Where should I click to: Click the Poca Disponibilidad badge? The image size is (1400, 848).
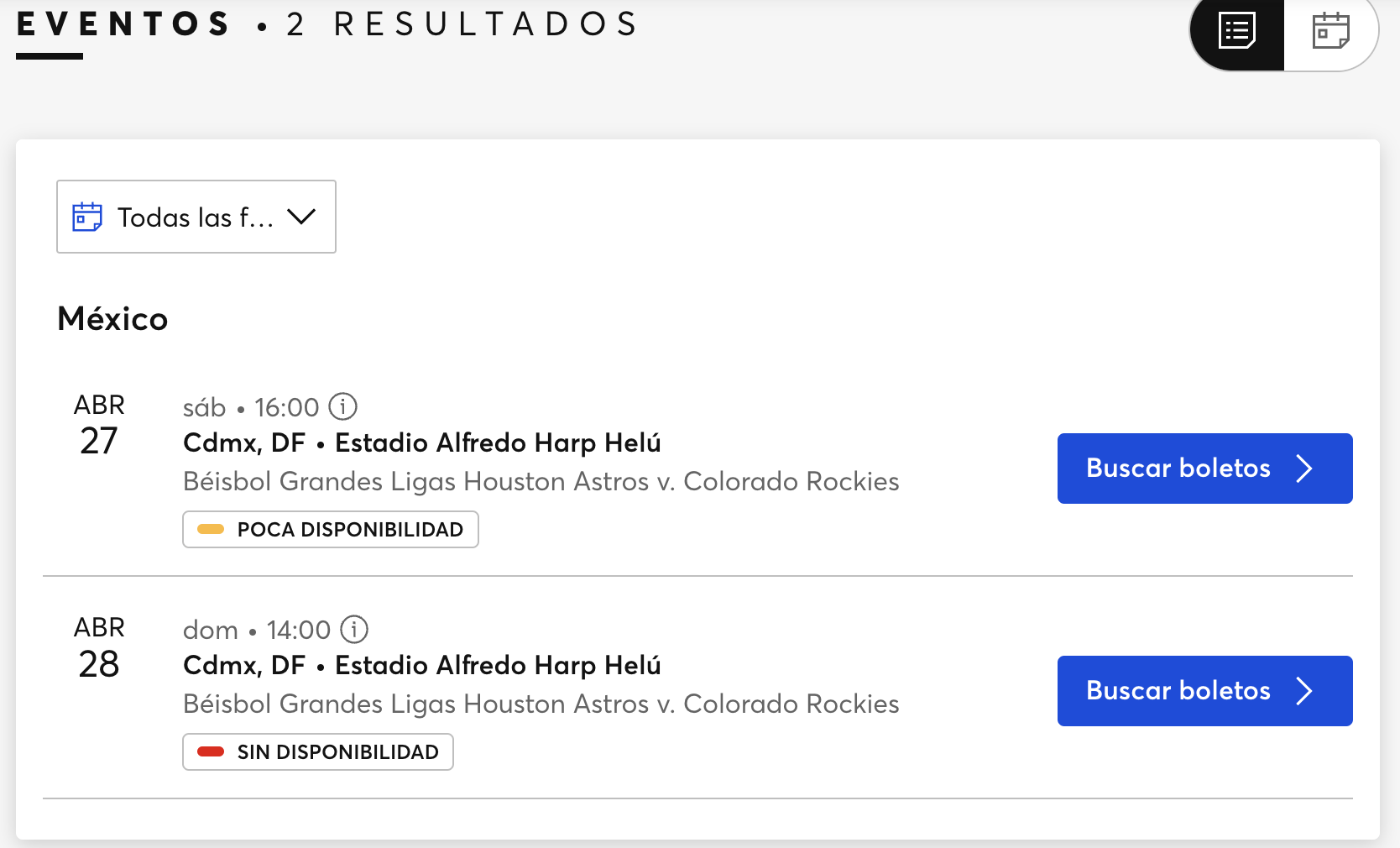point(331,530)
